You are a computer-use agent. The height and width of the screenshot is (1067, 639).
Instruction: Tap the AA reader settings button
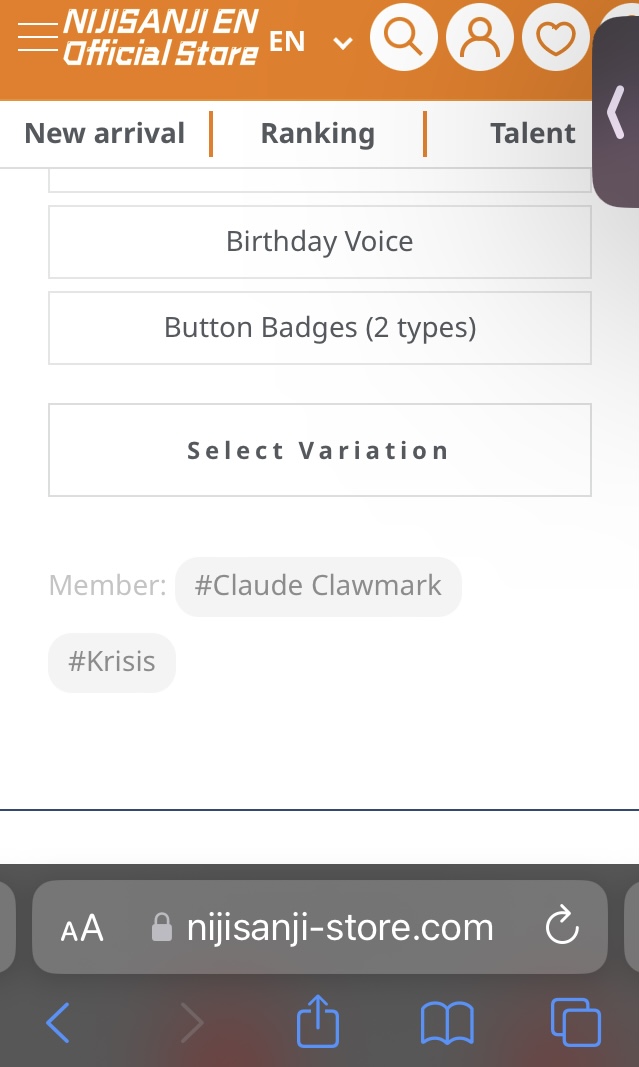pyautogui.click(x=82, y=928)
